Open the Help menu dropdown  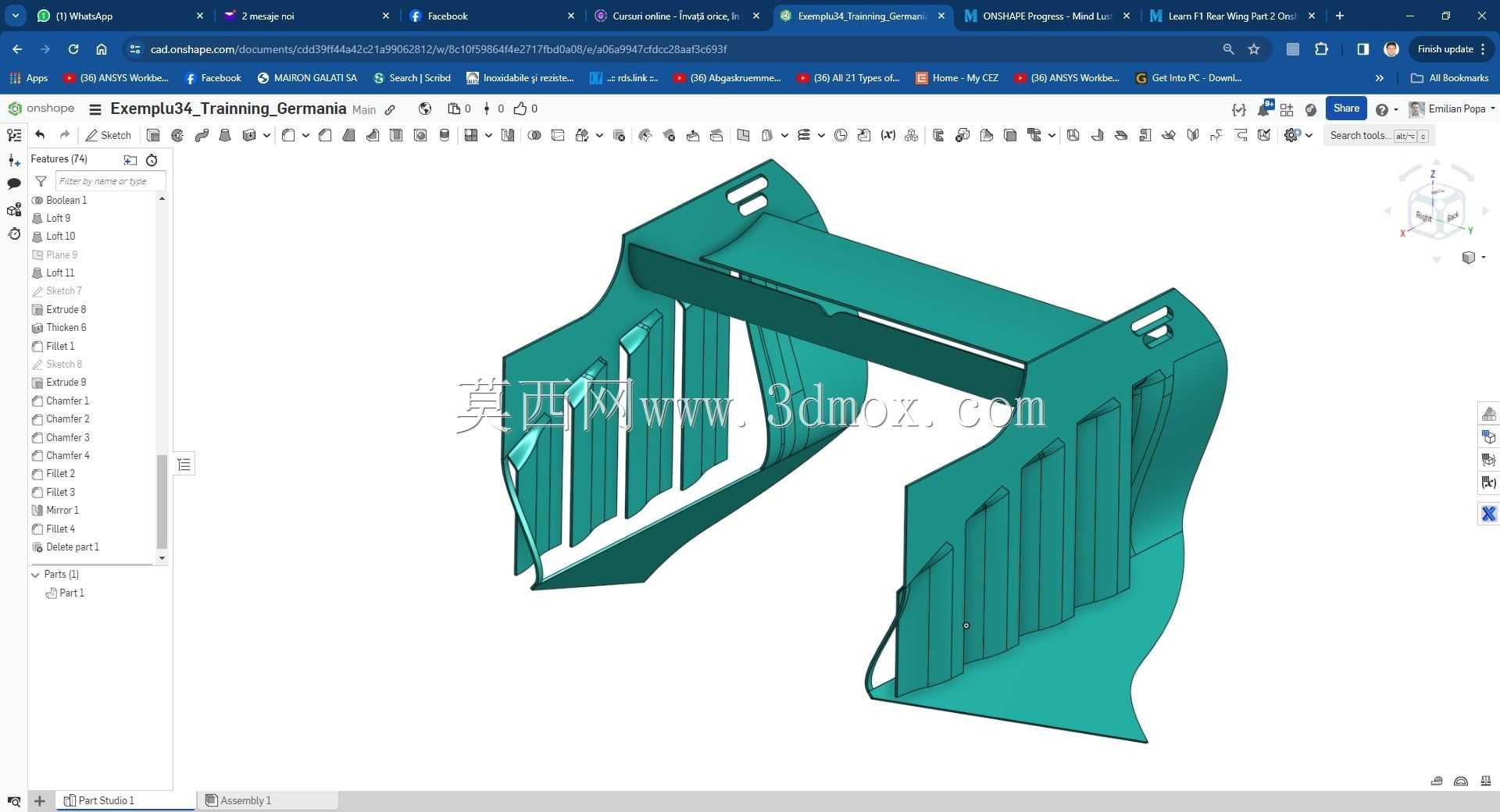point(1387,109)
